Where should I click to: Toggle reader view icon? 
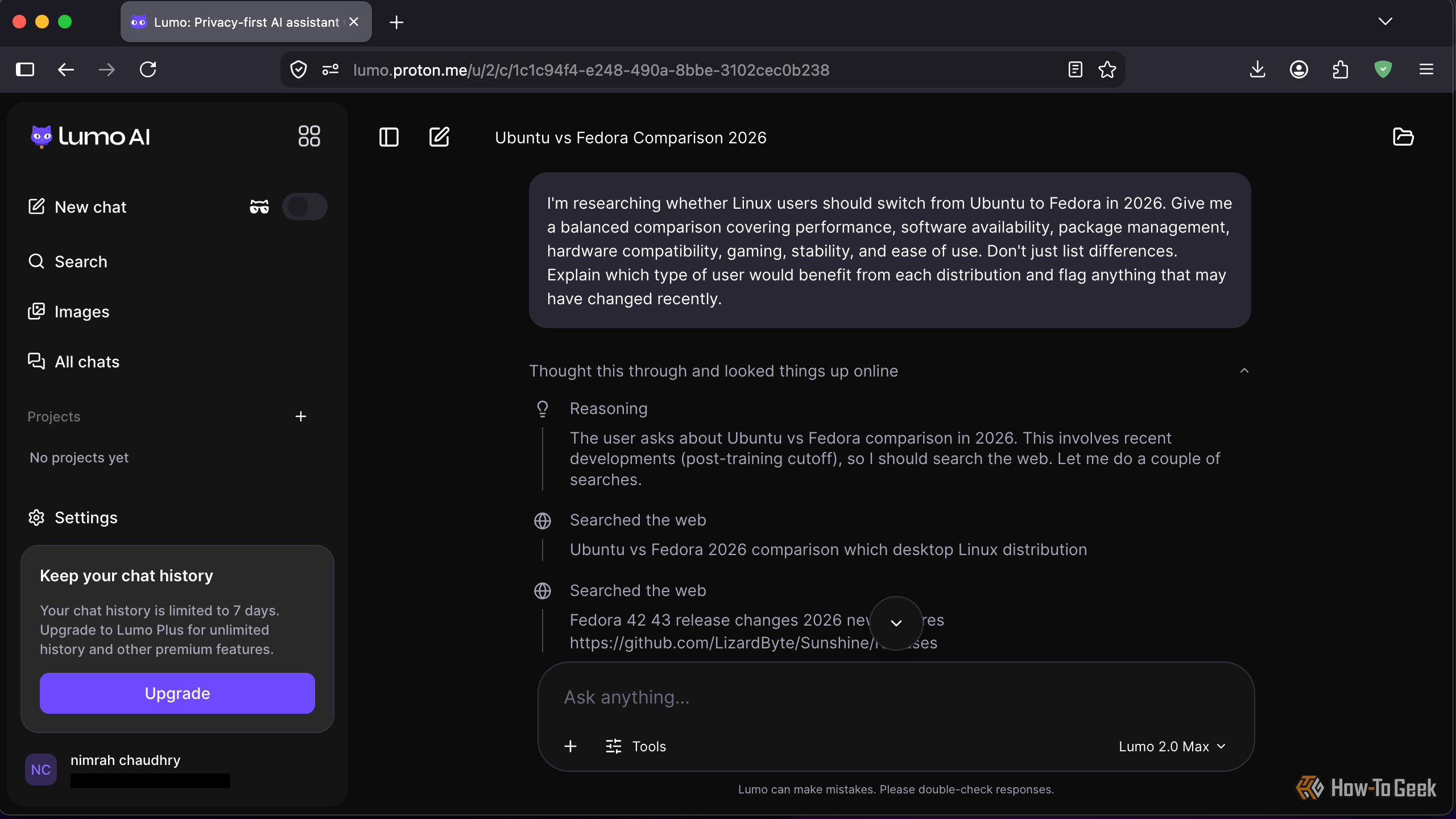tap(1075, 69)
